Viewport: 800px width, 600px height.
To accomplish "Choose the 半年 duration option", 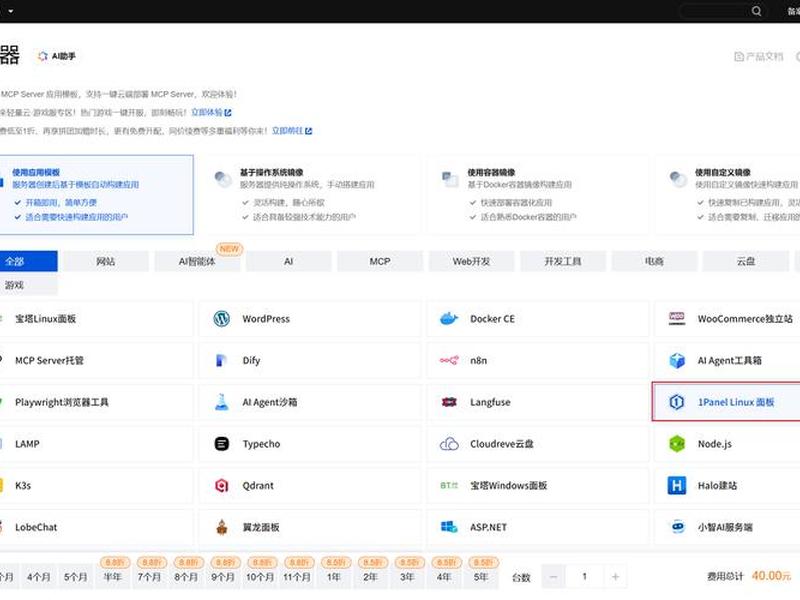I will coord(113,577).
